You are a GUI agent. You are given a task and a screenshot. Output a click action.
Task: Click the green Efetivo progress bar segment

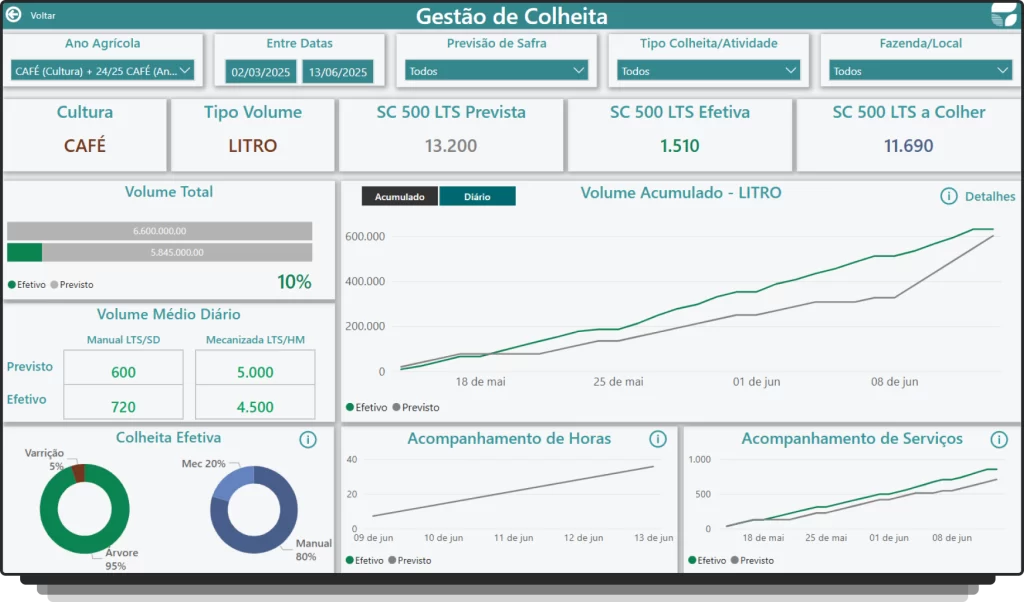[24, 252]
